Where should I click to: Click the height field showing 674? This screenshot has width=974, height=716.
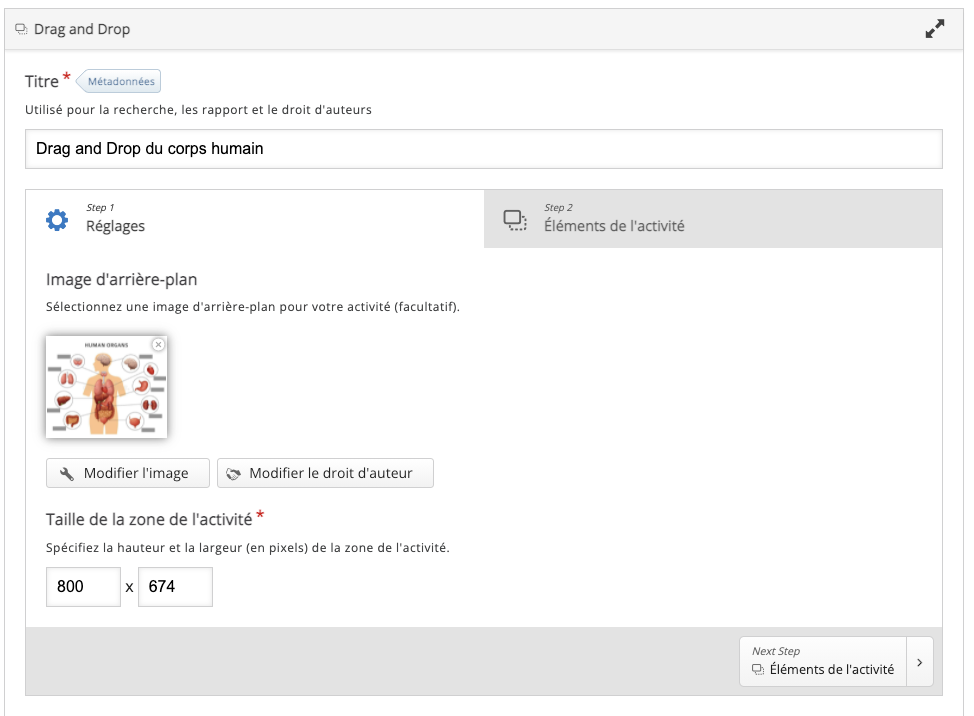pyautogui.click(x=175, y=587)
